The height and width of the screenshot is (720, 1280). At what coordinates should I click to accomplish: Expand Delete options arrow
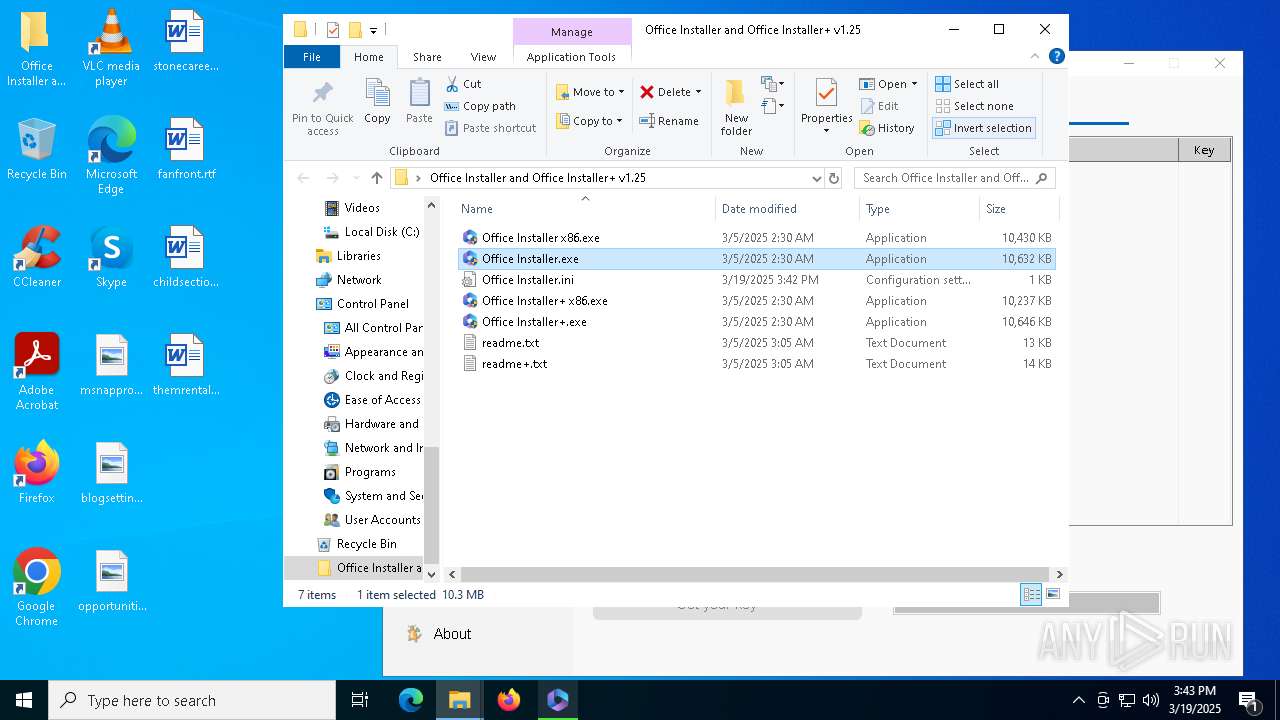click(698, 92)
